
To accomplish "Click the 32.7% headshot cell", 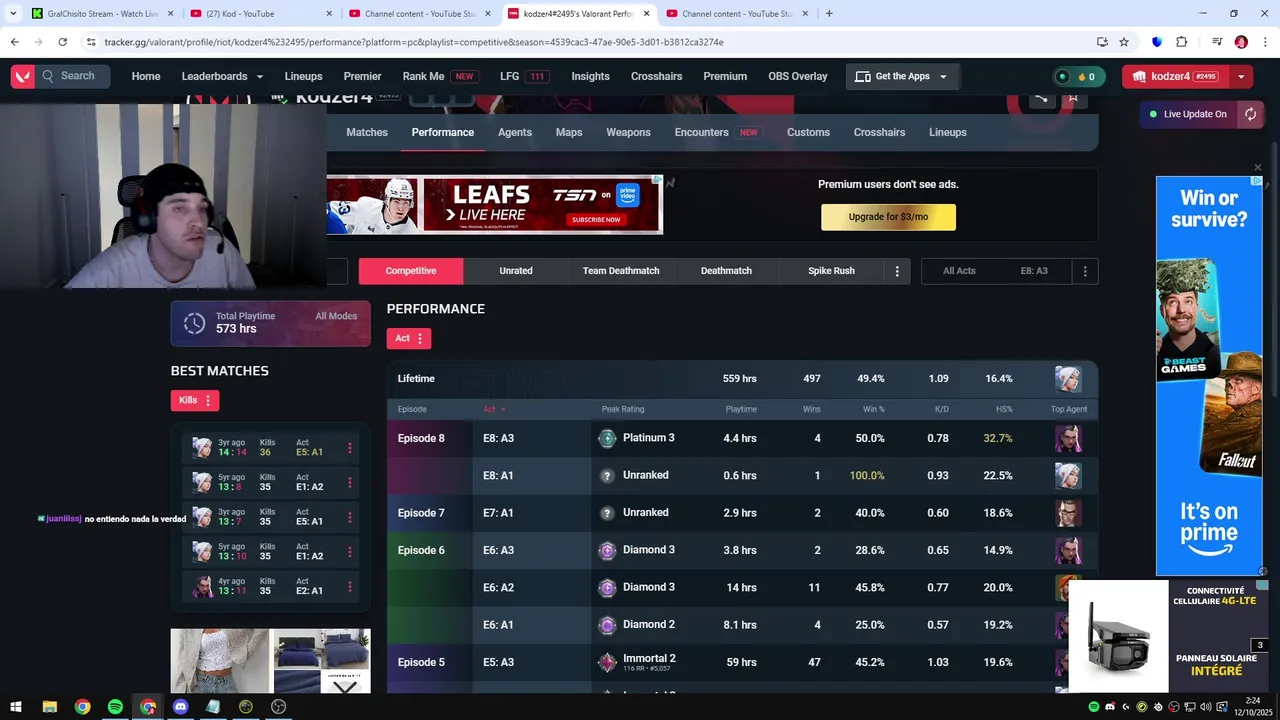I will 997,438.
